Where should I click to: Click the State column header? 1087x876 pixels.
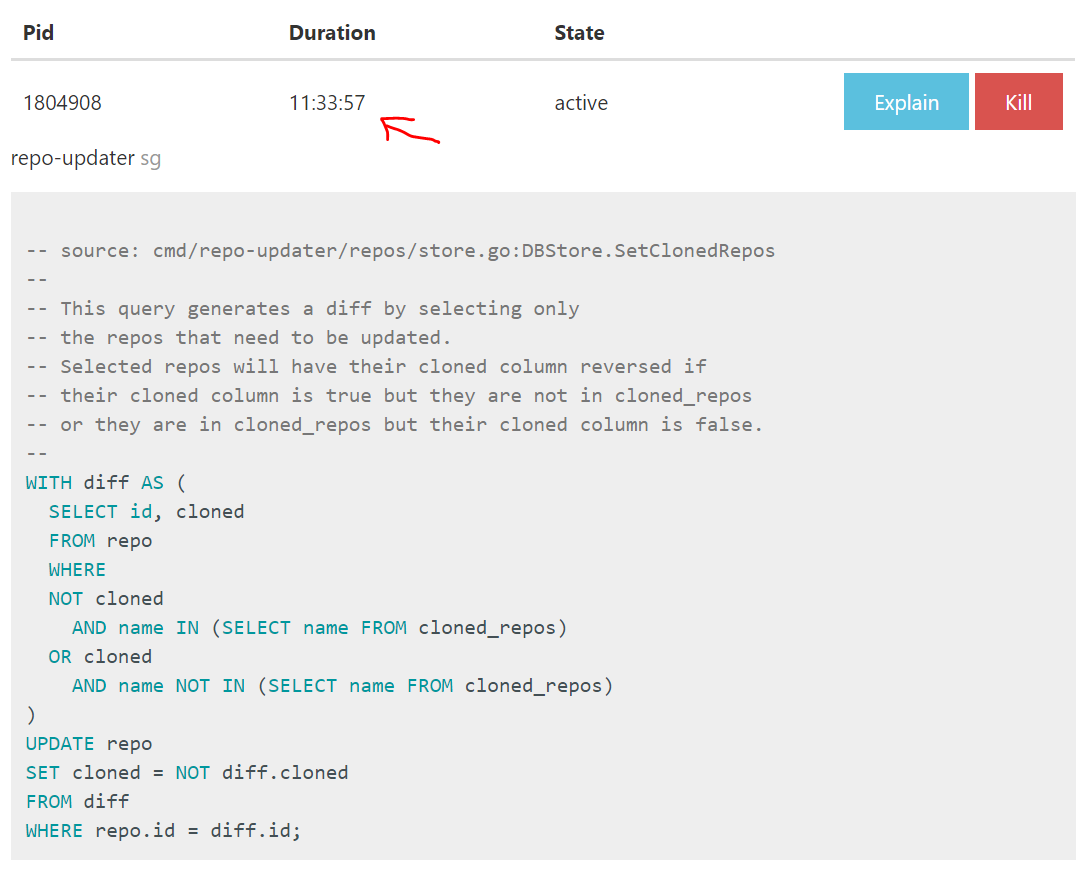579,33
